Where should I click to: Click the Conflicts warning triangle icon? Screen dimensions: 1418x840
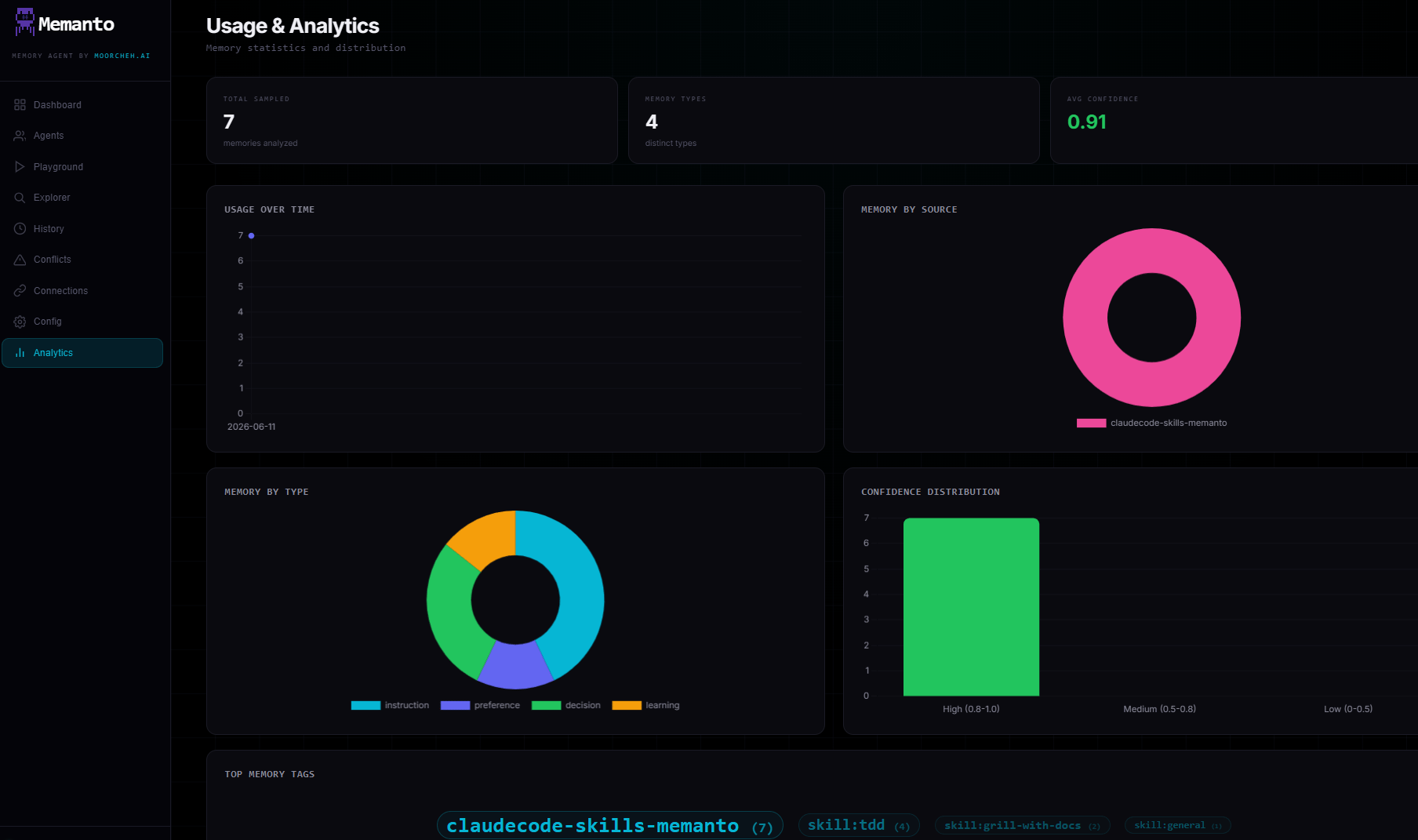click(x=20, y=260)
